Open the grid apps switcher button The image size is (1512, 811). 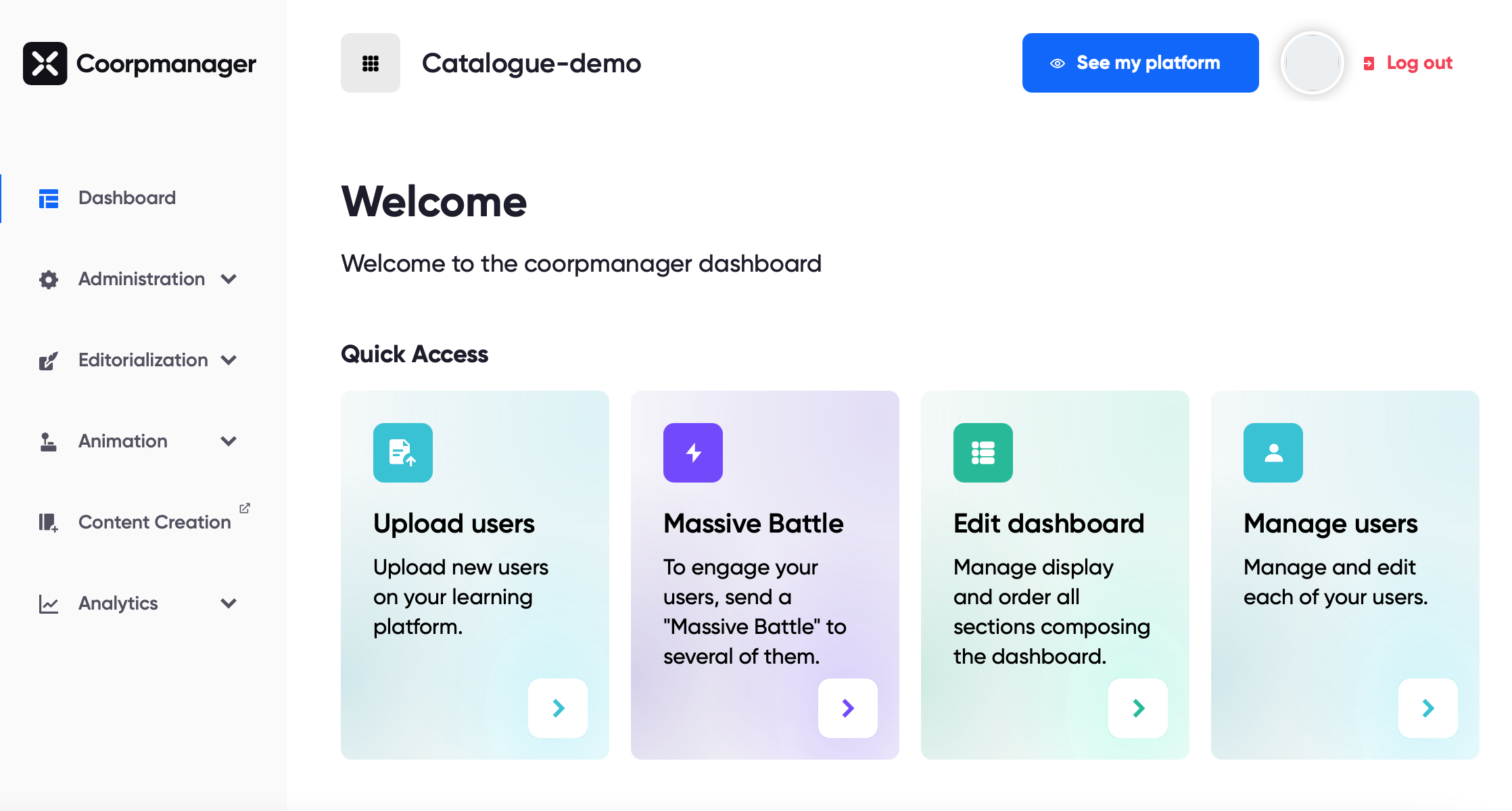tap(371, 63)
